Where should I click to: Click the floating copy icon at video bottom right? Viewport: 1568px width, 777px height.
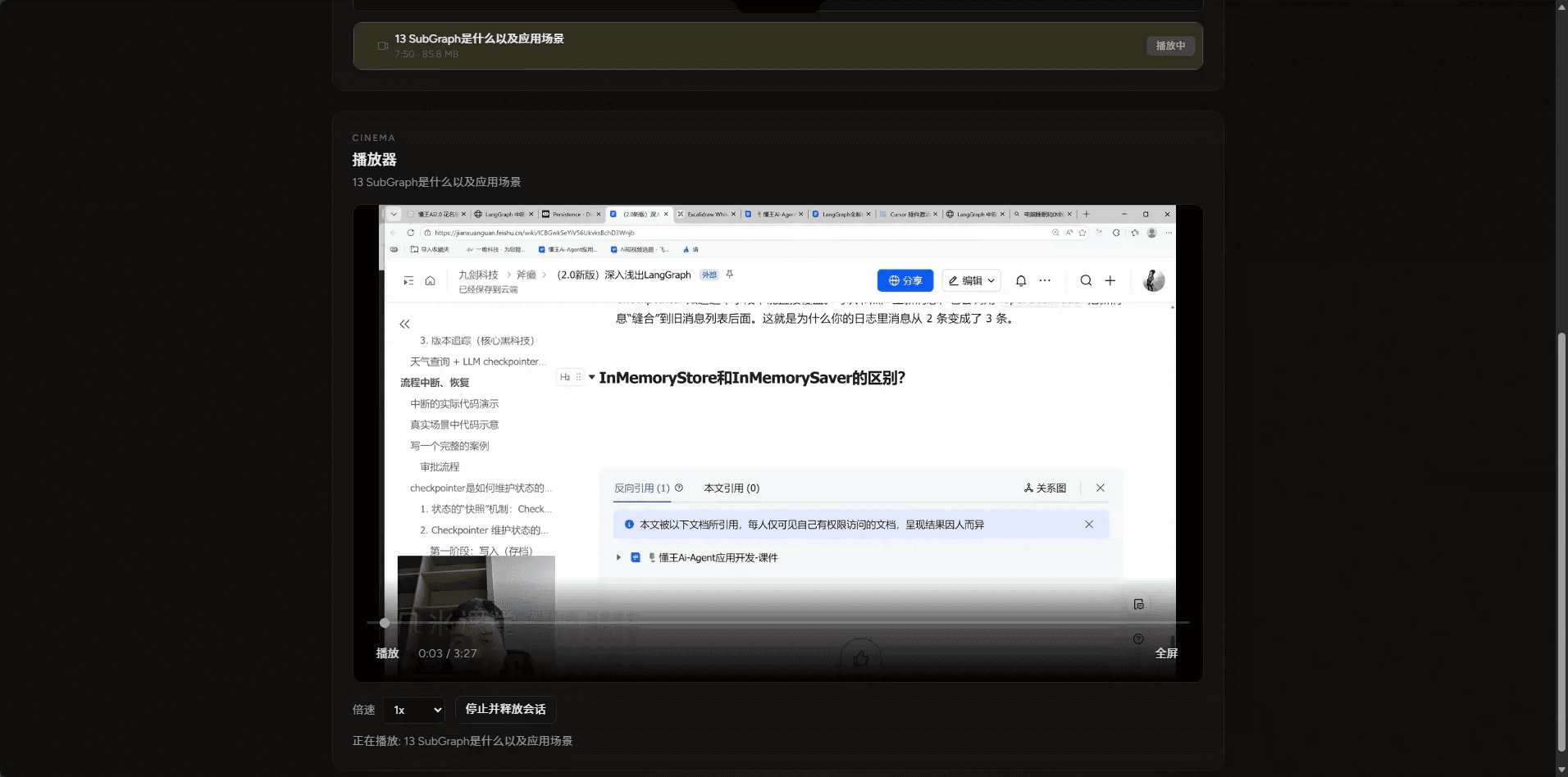tap(1138, 604)
